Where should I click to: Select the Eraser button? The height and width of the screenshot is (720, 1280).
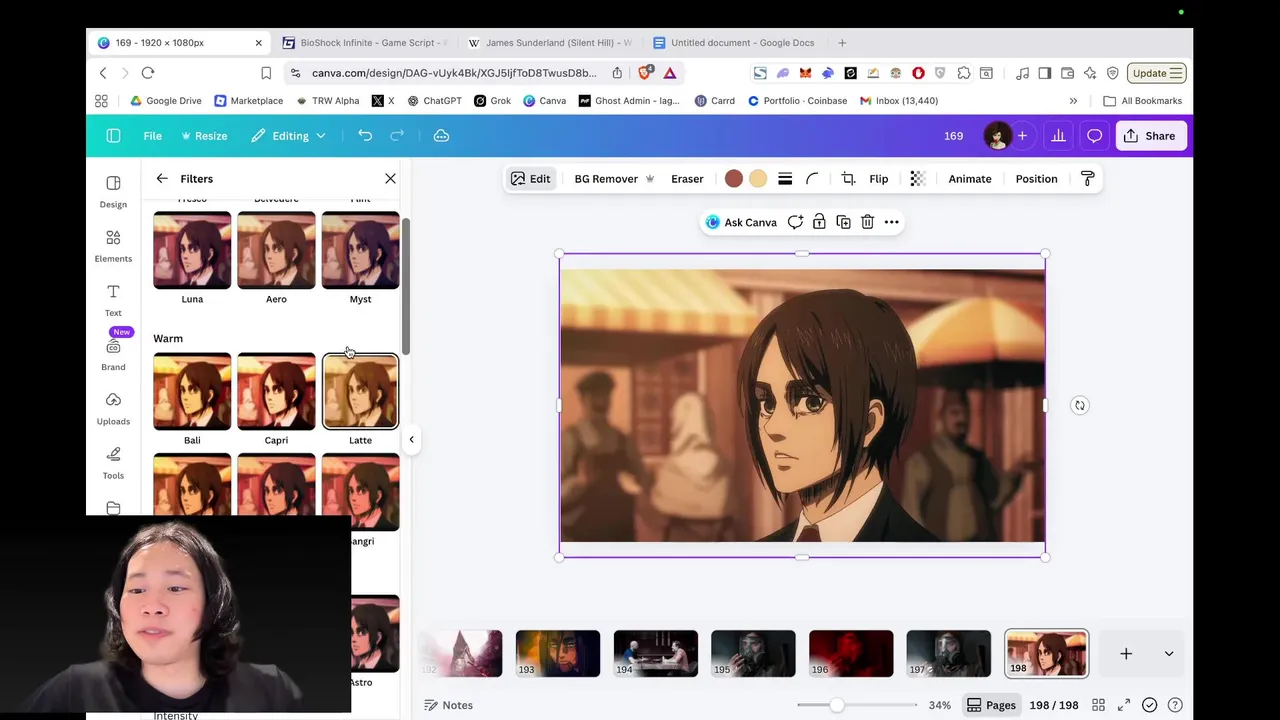point(687,178)
